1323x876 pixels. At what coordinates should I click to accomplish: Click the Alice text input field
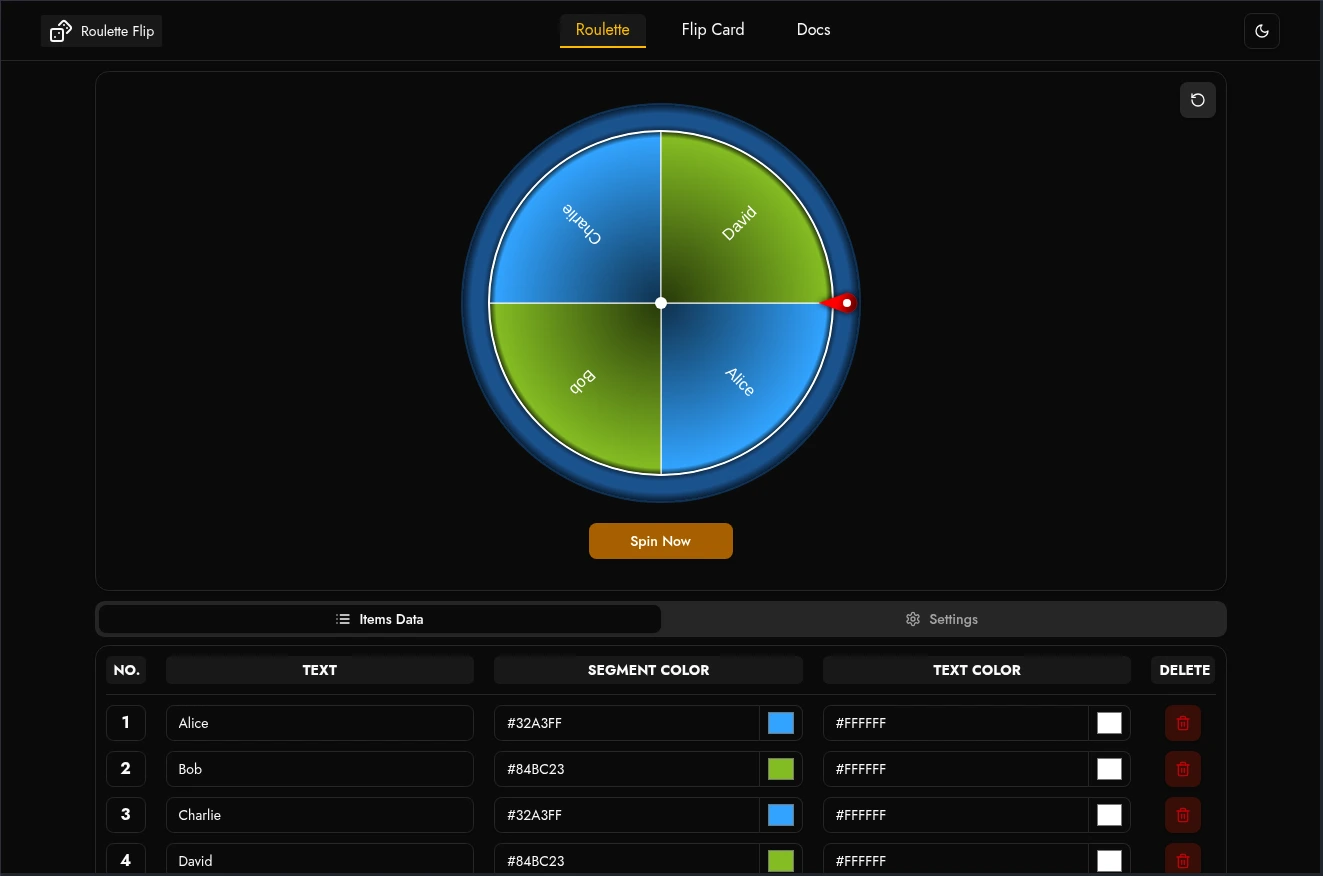pos(320,723)
